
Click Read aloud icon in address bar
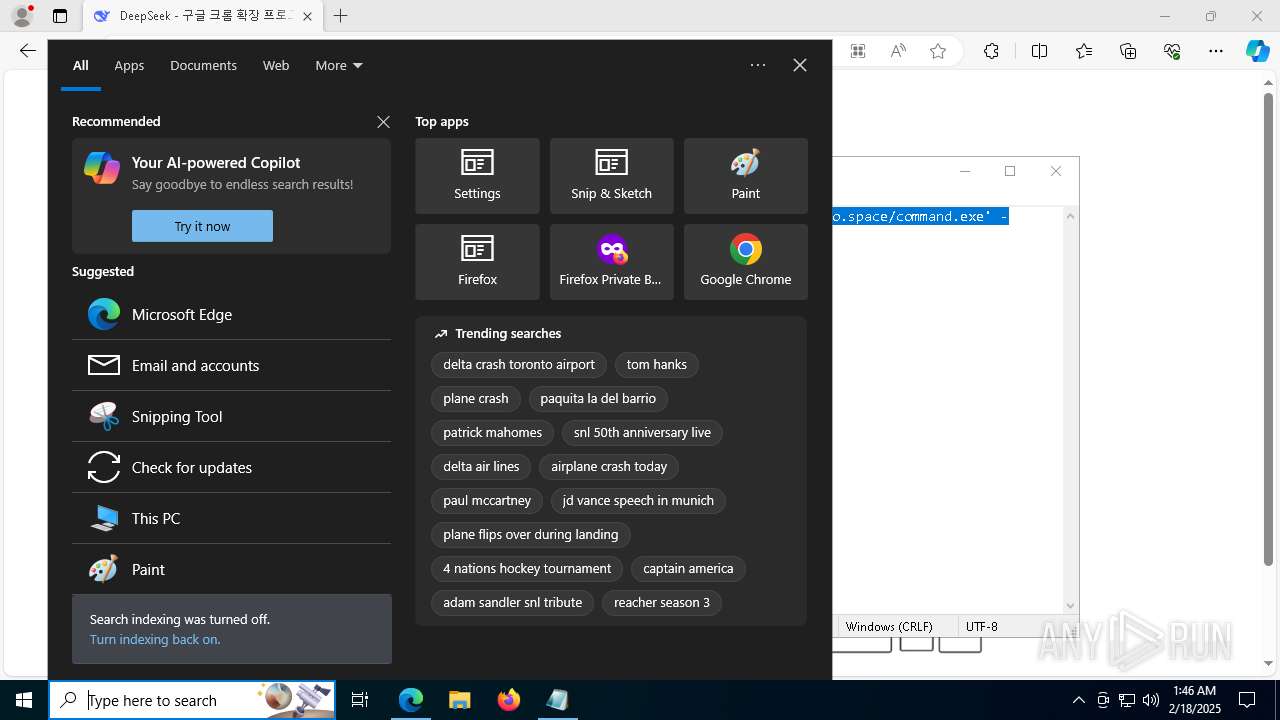click(898, 51)
